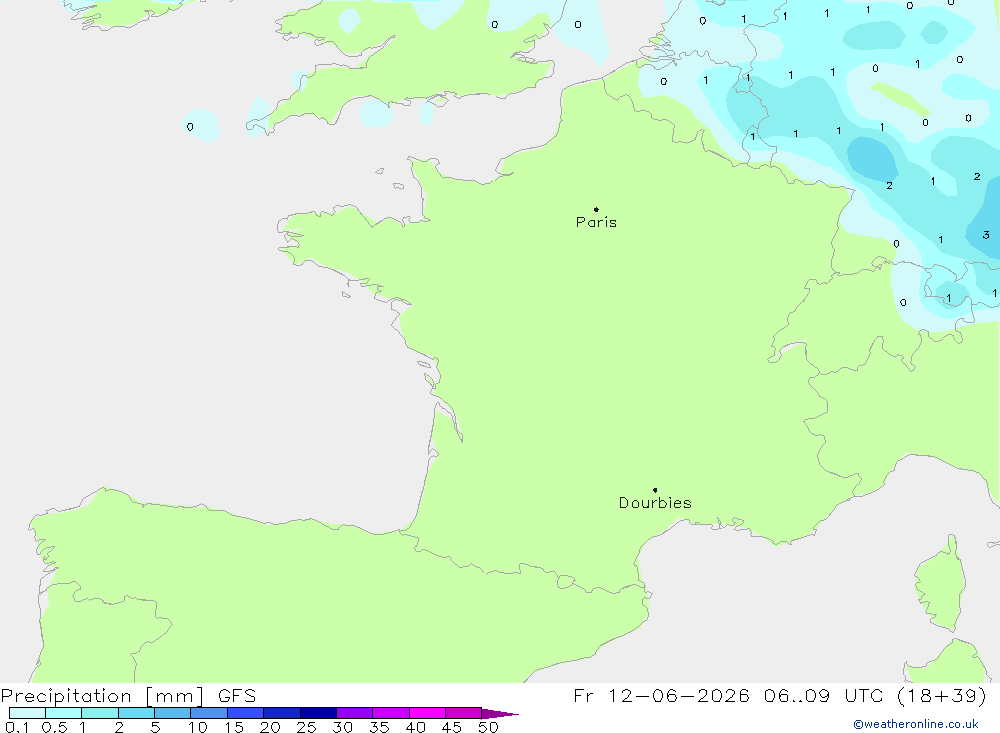The image size is (1000, 733).
Task: Click the 30 to 35 mm purple legend swatch
Action: pos(354,713)
